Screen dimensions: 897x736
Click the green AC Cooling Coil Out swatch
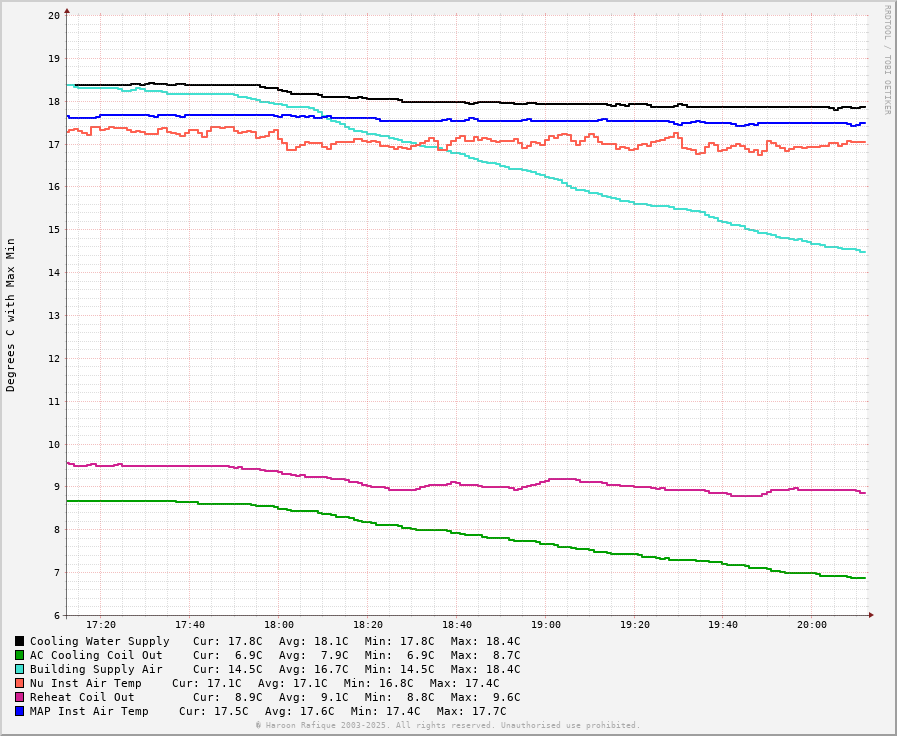19,655
